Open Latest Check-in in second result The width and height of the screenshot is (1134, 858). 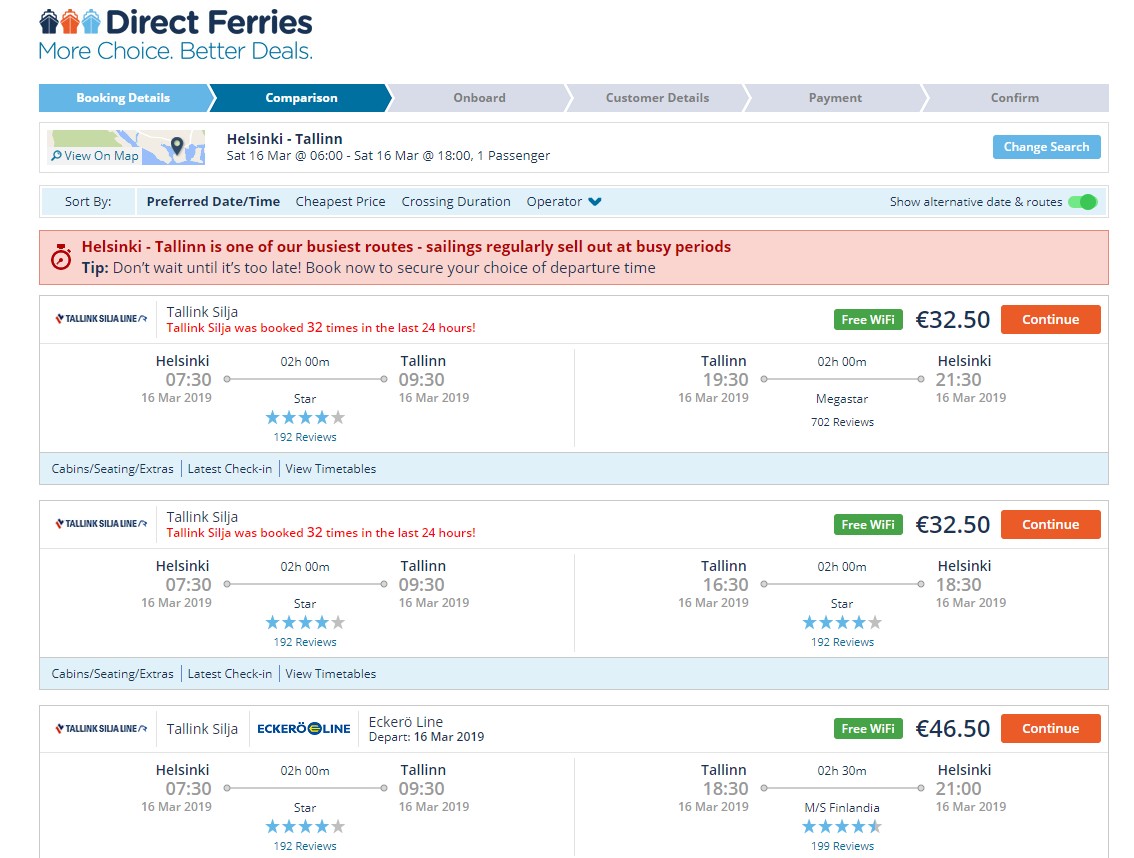click(x=229, y=674)
